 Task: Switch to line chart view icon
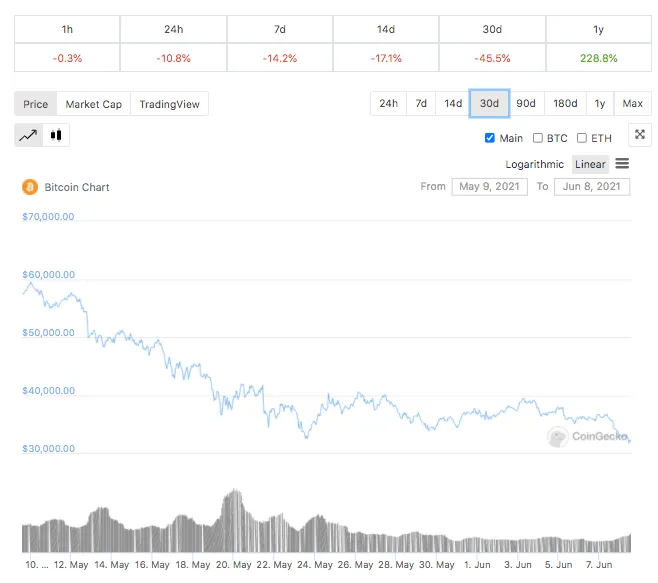(29, 135)
